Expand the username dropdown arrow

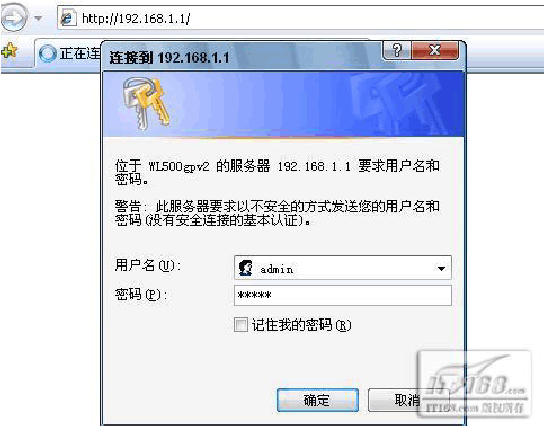click(x=441, y=268)
